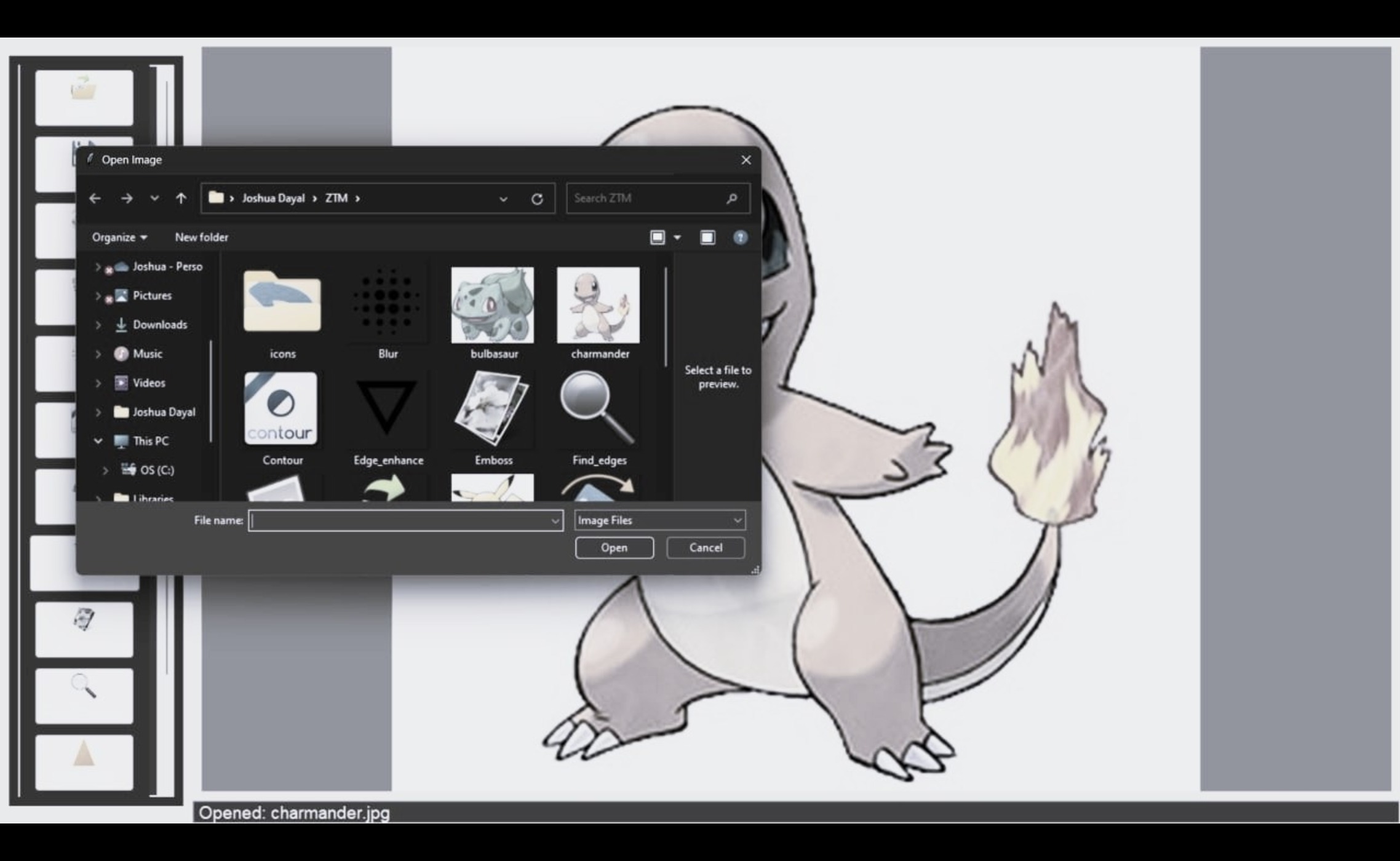Screen dimensions: 1400x861
Task: Click Joshua Dayal in the address path
Action: pyautogui.click(x=273, y=198)
